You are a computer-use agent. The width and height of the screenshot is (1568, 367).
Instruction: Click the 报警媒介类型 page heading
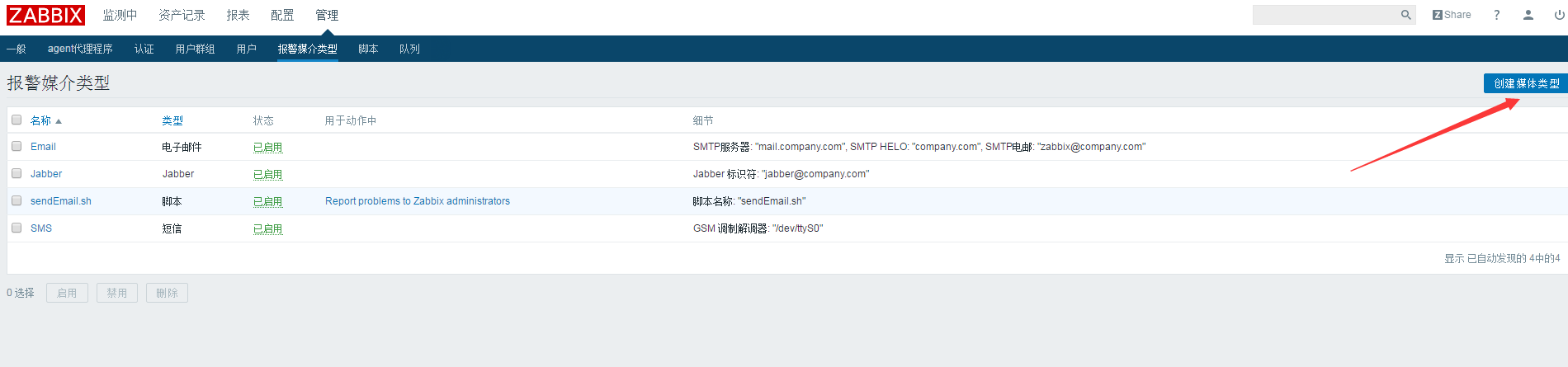(x=59, y=82)
